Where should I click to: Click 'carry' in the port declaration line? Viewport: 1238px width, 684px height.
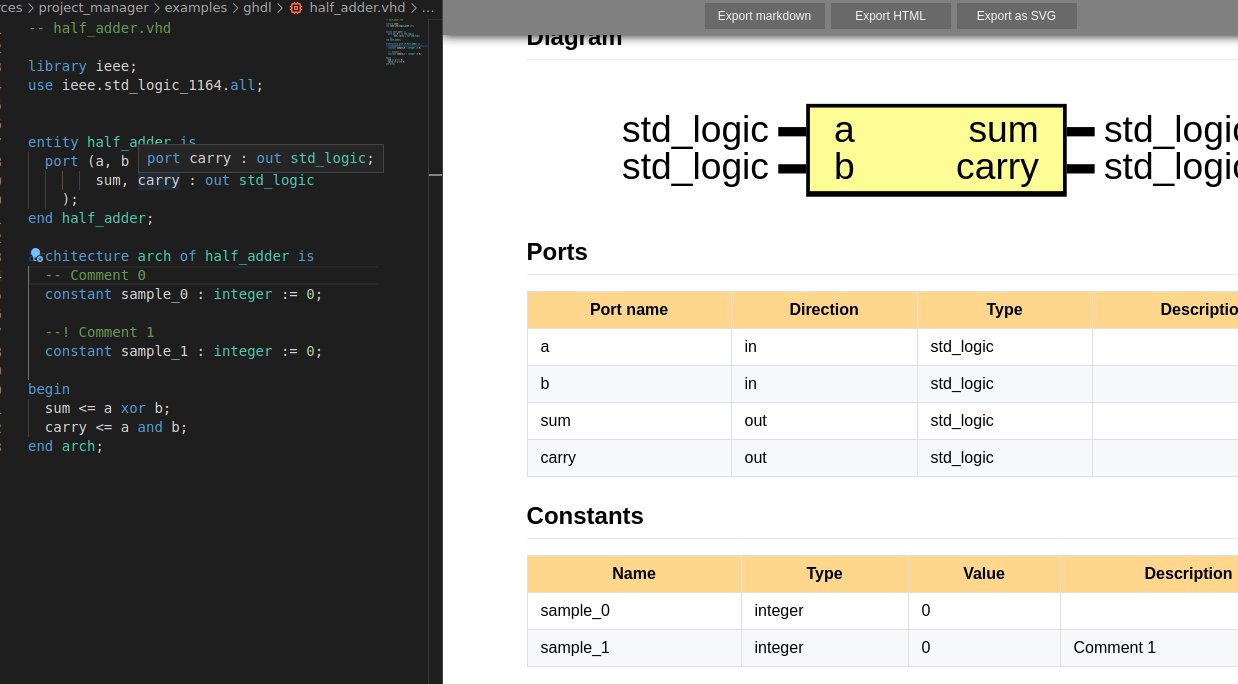pyautogui.click(x=159, y=180)
